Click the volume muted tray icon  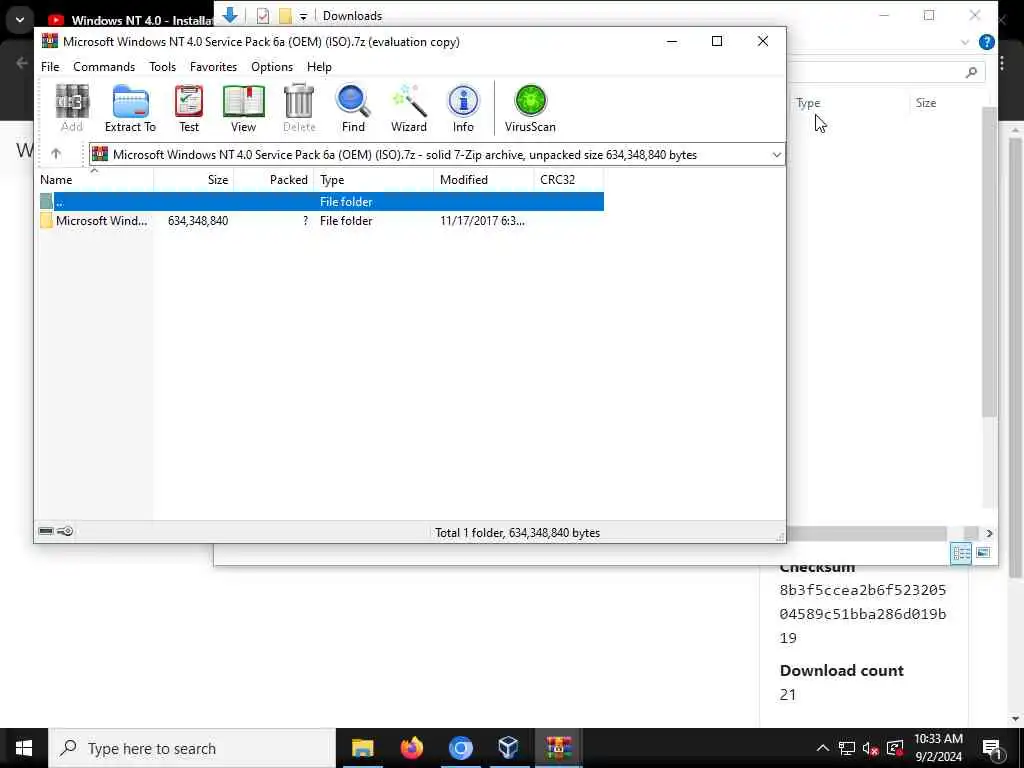click(870, 748)
